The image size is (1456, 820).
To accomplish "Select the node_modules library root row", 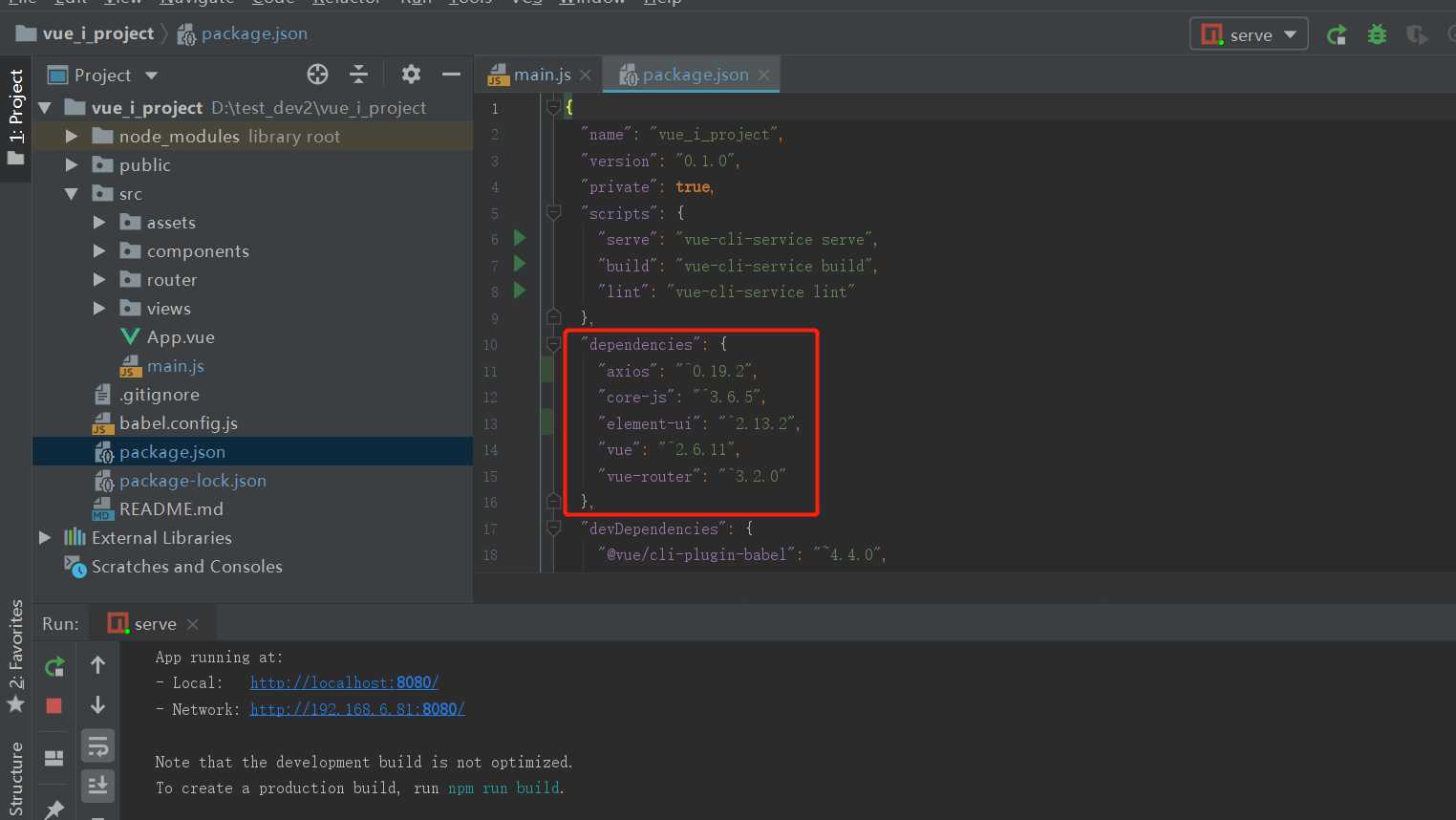I will click(252, 137).
